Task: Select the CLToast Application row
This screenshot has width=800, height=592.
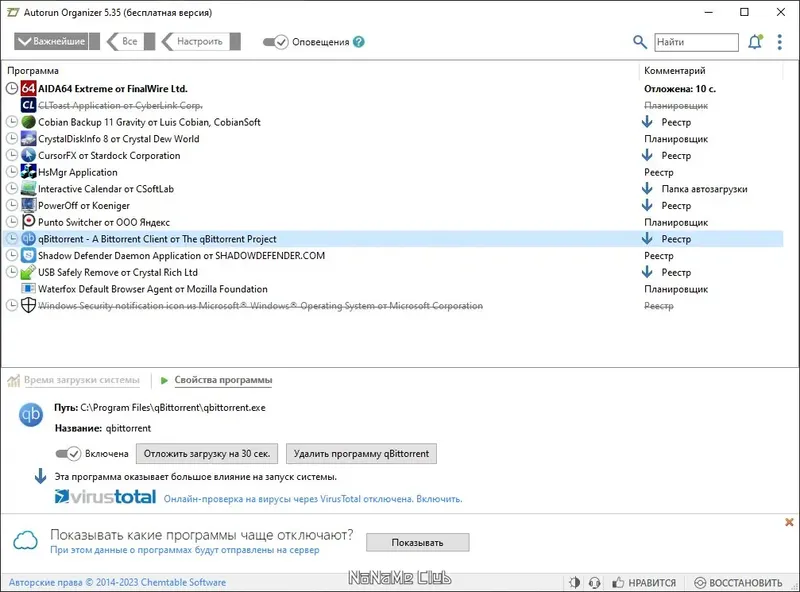Action: pyautogui.click(x=393, y=105)
